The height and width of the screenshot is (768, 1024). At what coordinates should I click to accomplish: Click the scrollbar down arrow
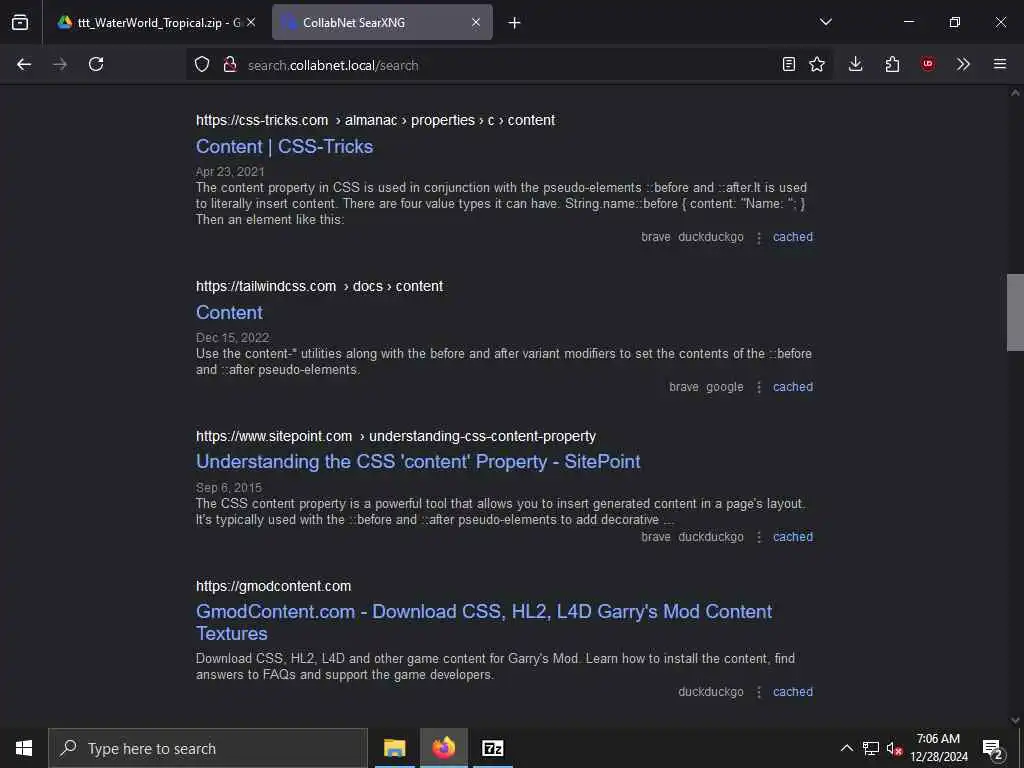coord(1015,720)
